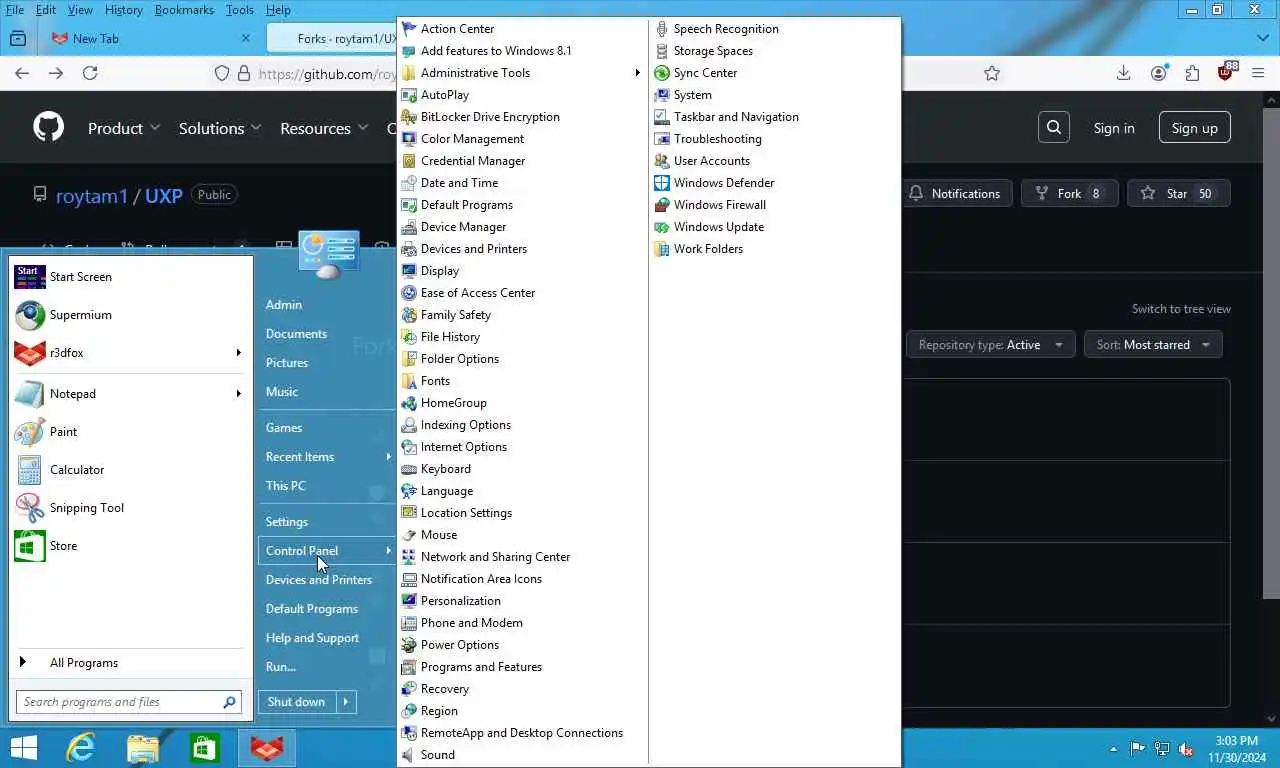Open Firefox History menu
This screenshot has height=768, width=1280.
(124, 10)
